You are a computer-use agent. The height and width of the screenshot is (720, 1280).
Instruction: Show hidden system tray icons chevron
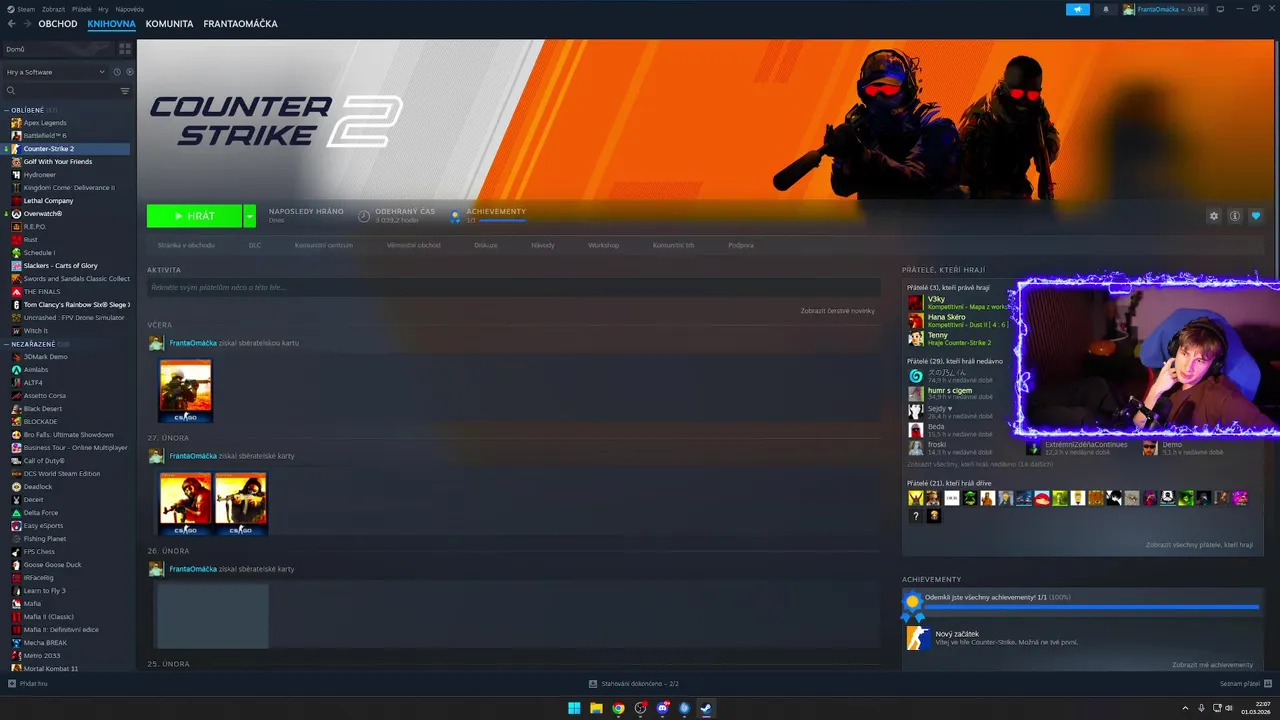click(1186, 708)
